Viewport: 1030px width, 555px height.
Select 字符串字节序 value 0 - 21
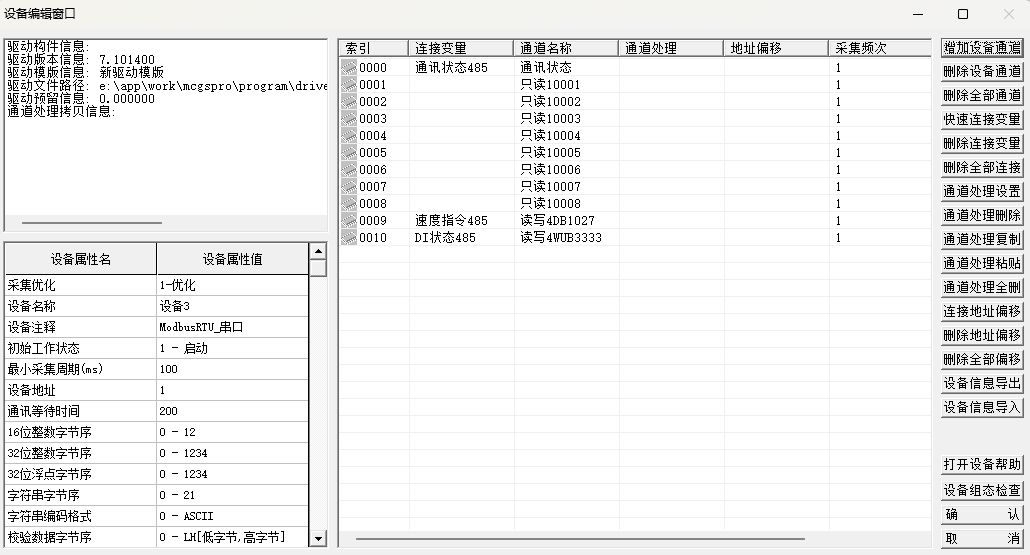pyautogui.click(x=232, y=495)
